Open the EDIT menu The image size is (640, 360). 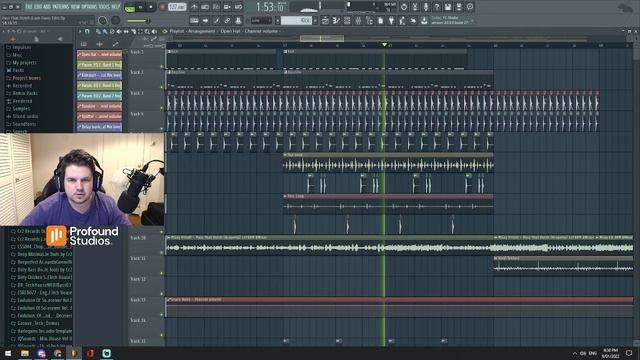(38, 7)
